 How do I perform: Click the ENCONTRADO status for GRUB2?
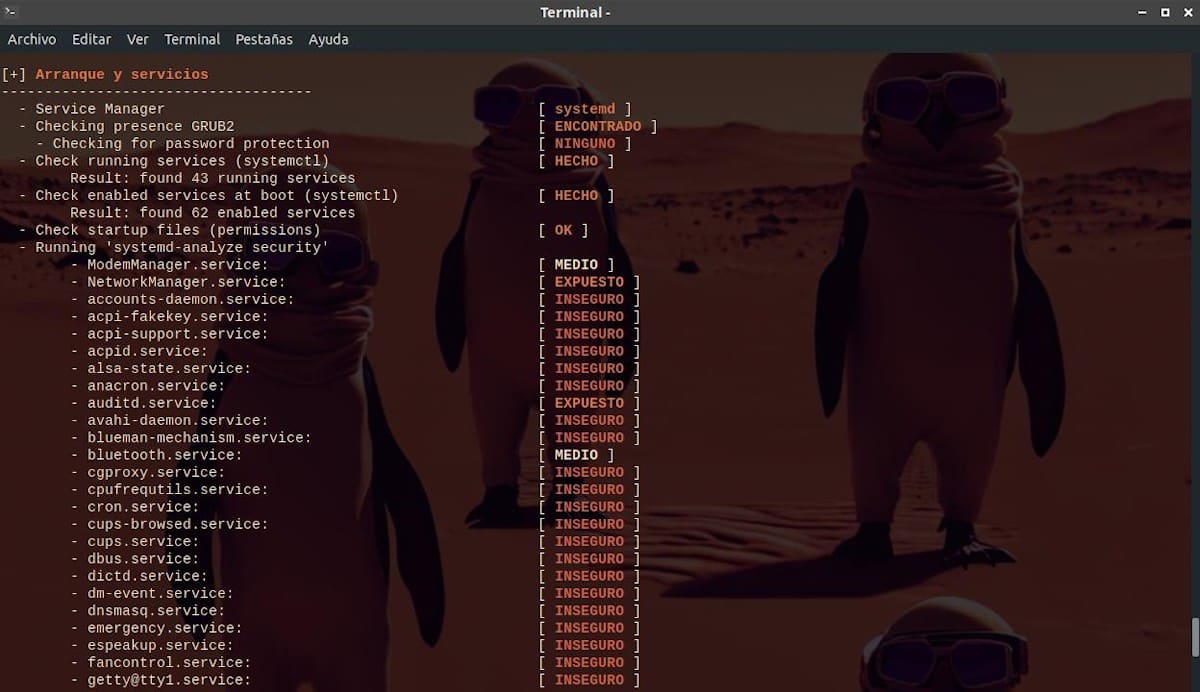point(597,126)
